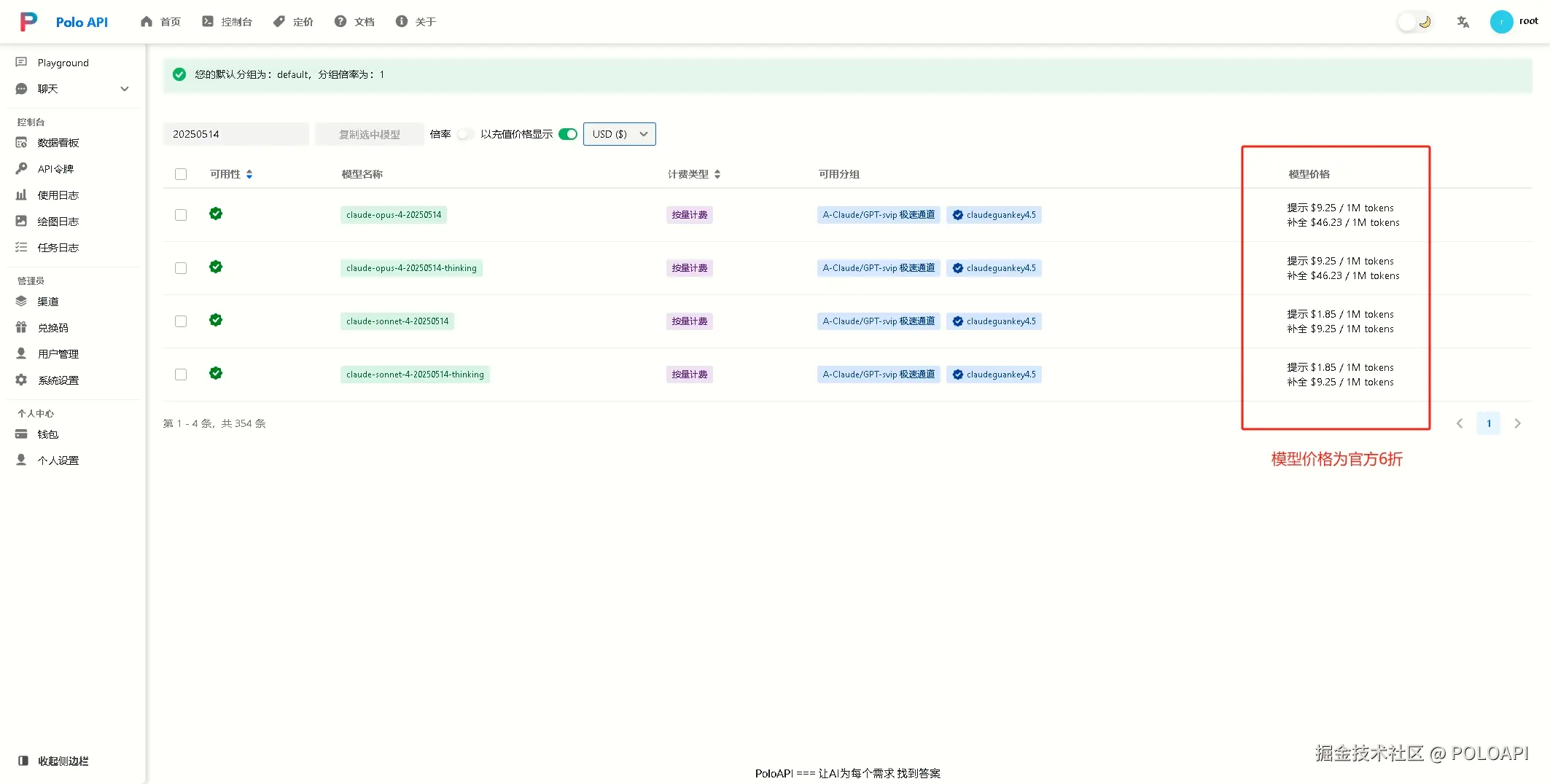
Task: Click the green success icon in the notice banner
Action: [x=179, y=74]
